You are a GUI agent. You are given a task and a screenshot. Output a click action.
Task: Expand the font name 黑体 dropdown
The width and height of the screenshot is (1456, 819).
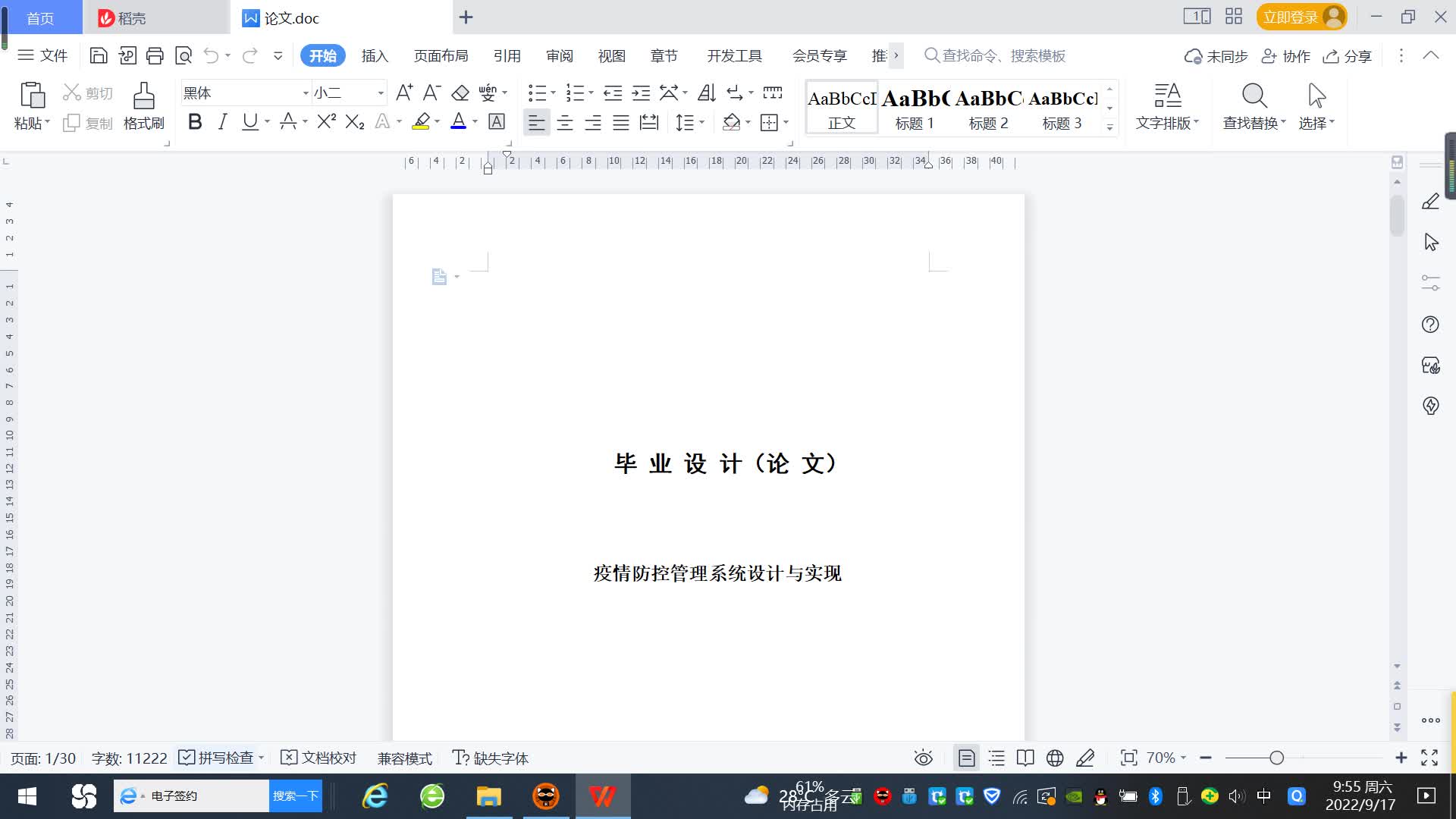[x=306, y=93]
